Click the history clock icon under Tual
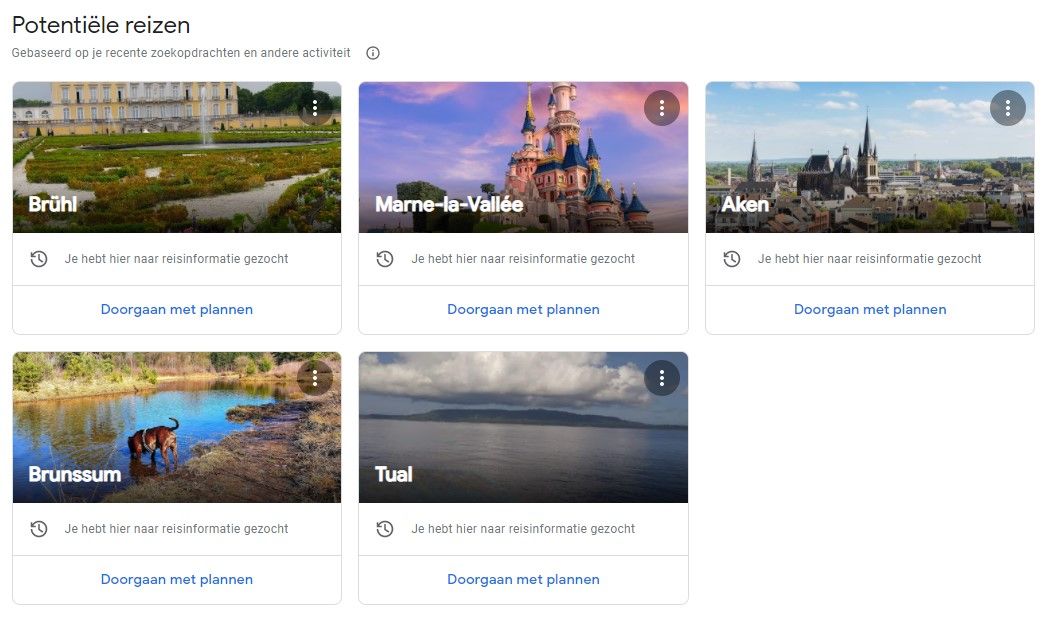 (385, 529)
